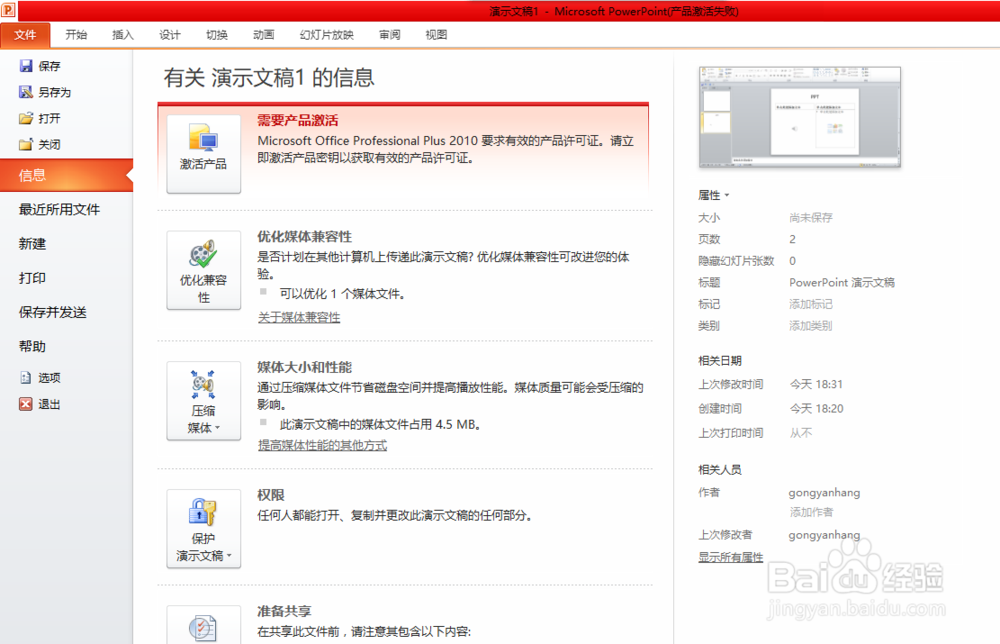Click the Check for Issues button under 准备共享
Viewport: 1000px width, 644px height.
click(203, 626)
